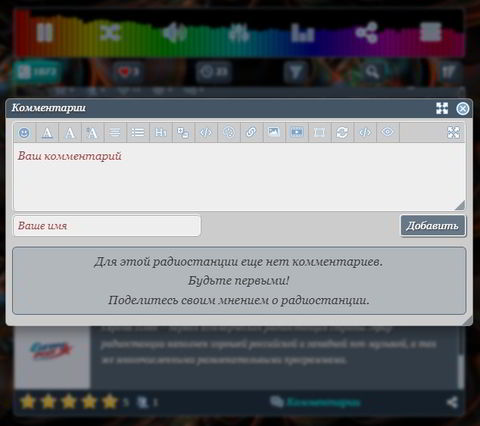Screen dimensions: 480x426
Task: Click the speaker volume icon in player
Action: point(175,33)
